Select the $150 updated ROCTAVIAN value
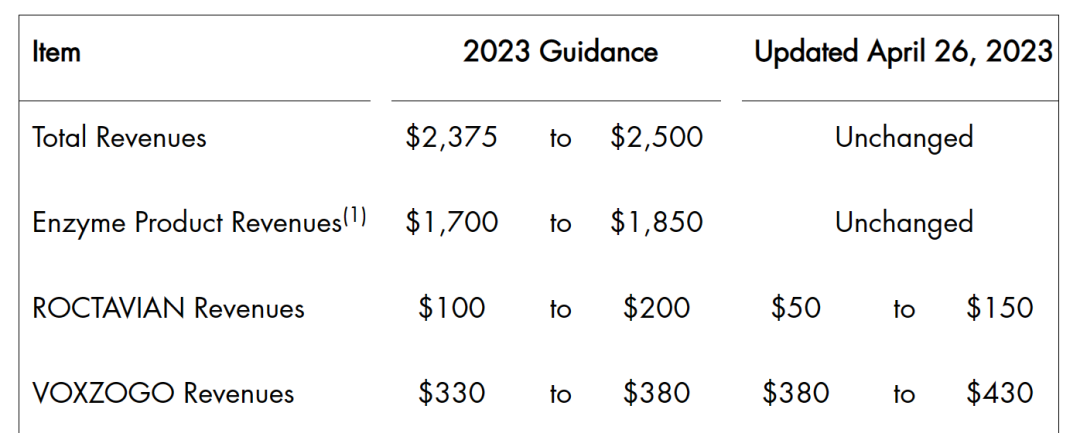The image size is (1080, 433). [x=999, y=308]
